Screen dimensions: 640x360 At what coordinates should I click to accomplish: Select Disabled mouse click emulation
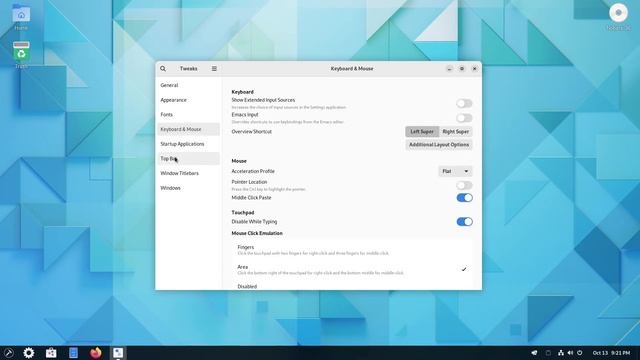[353, 286]
